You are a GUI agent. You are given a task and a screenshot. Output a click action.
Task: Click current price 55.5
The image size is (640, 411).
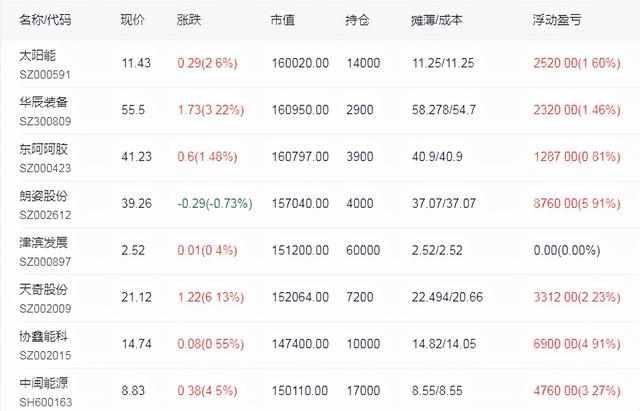pyautogui.click(x=133, y=110)
